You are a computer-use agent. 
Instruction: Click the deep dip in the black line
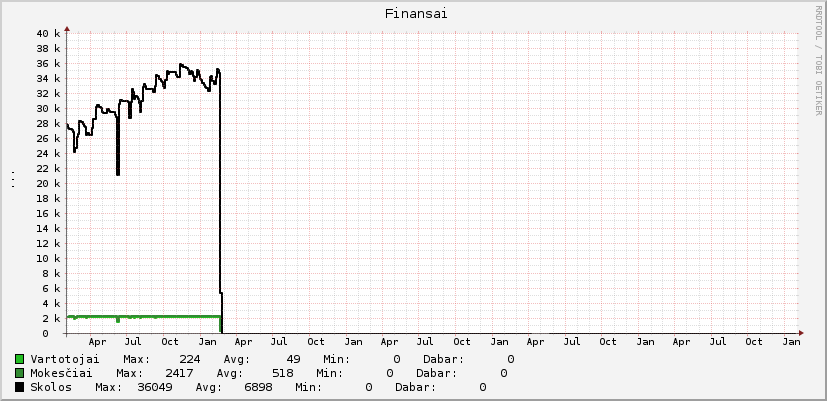click(x=118, y=172)
